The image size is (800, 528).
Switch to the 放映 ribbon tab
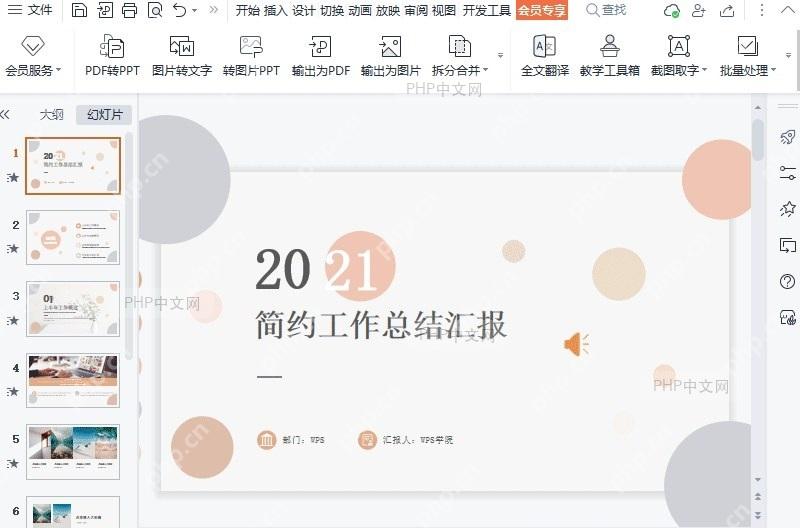click(388, 10)
